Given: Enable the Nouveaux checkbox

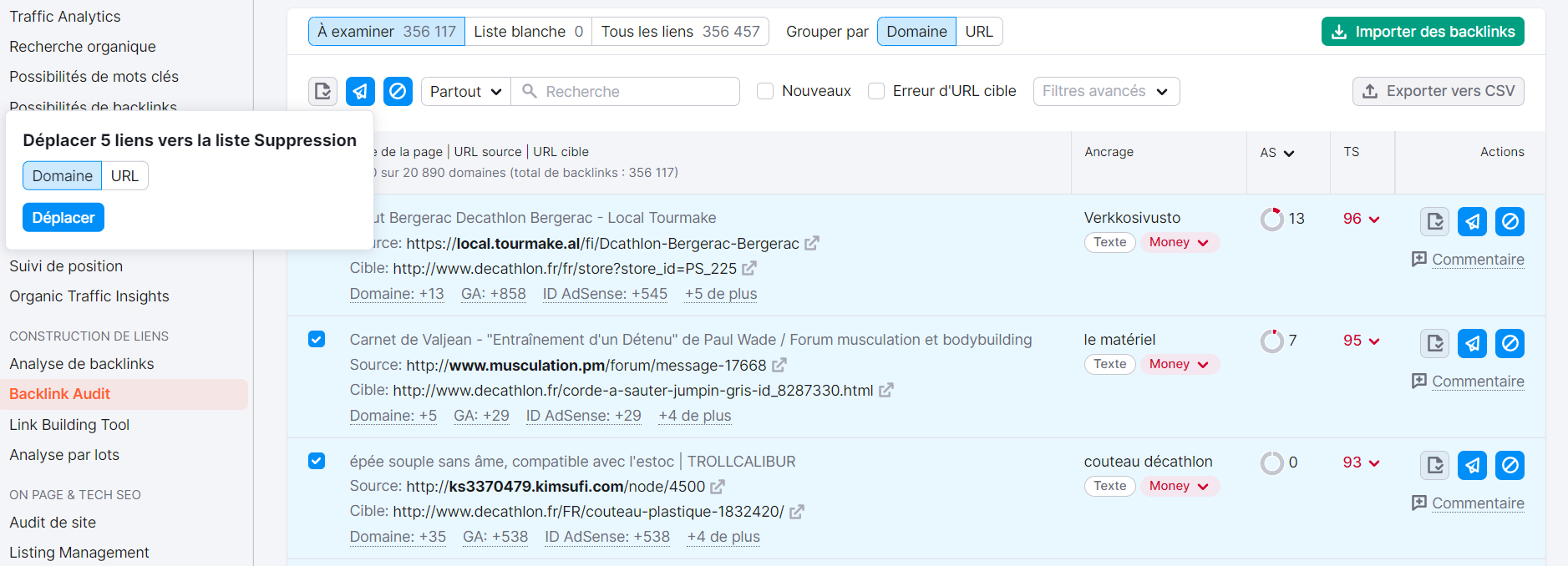Looking at the screenshot, I should coord(765,91).
